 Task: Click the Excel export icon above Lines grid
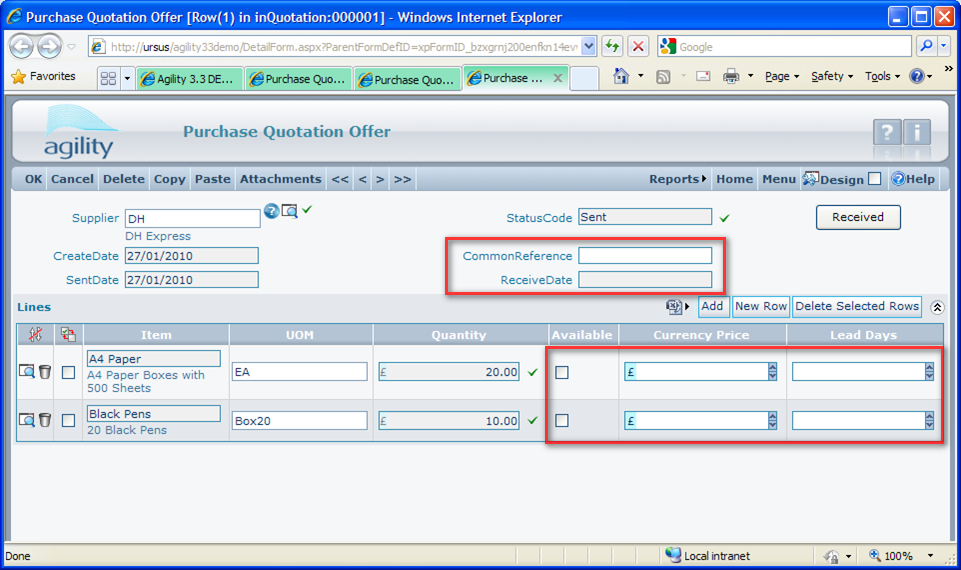pos(677,307)
